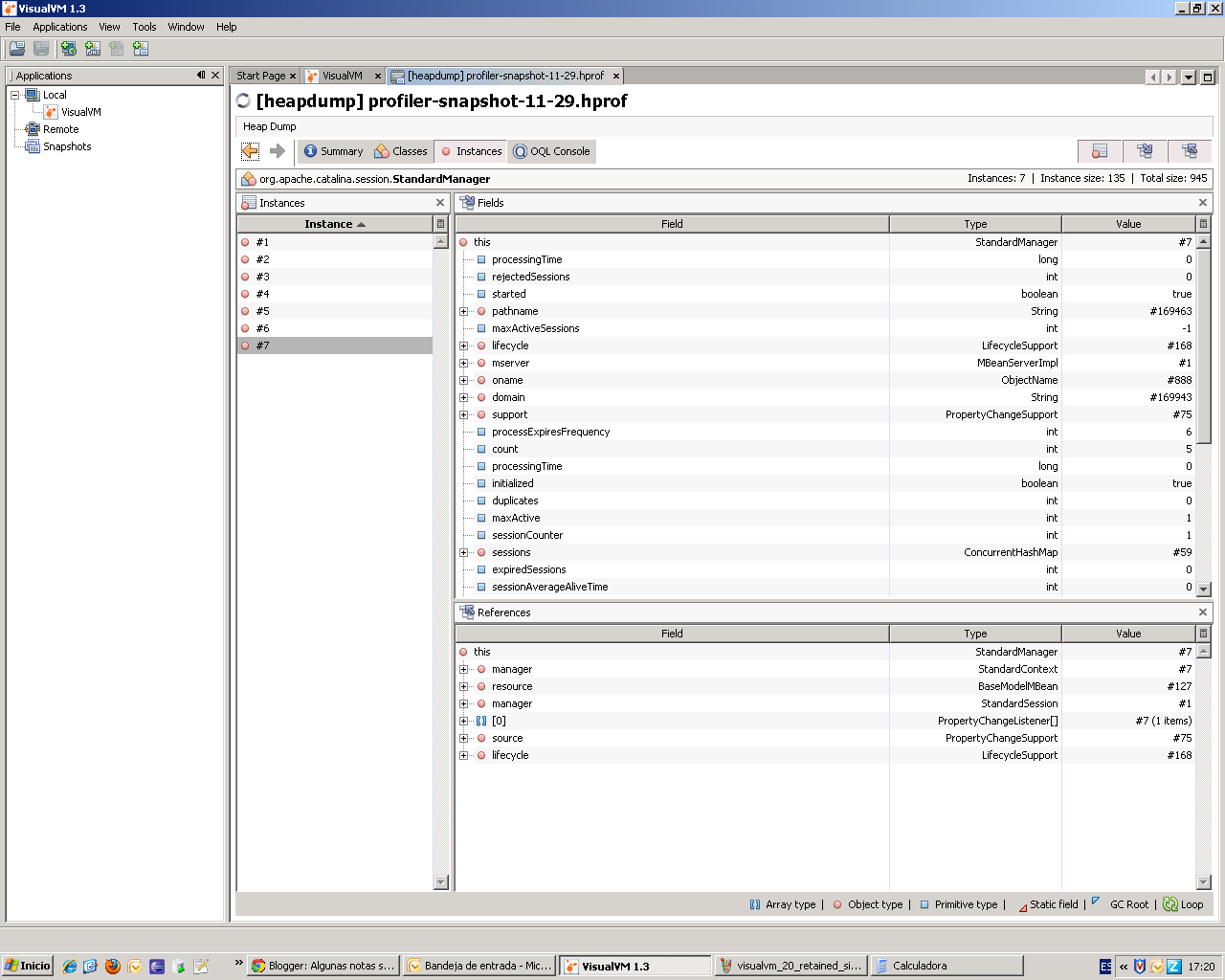The width and height of the screenshot is (1225, 980).
Task: Expand the oname field node
Action: click(x=464, y=380)
